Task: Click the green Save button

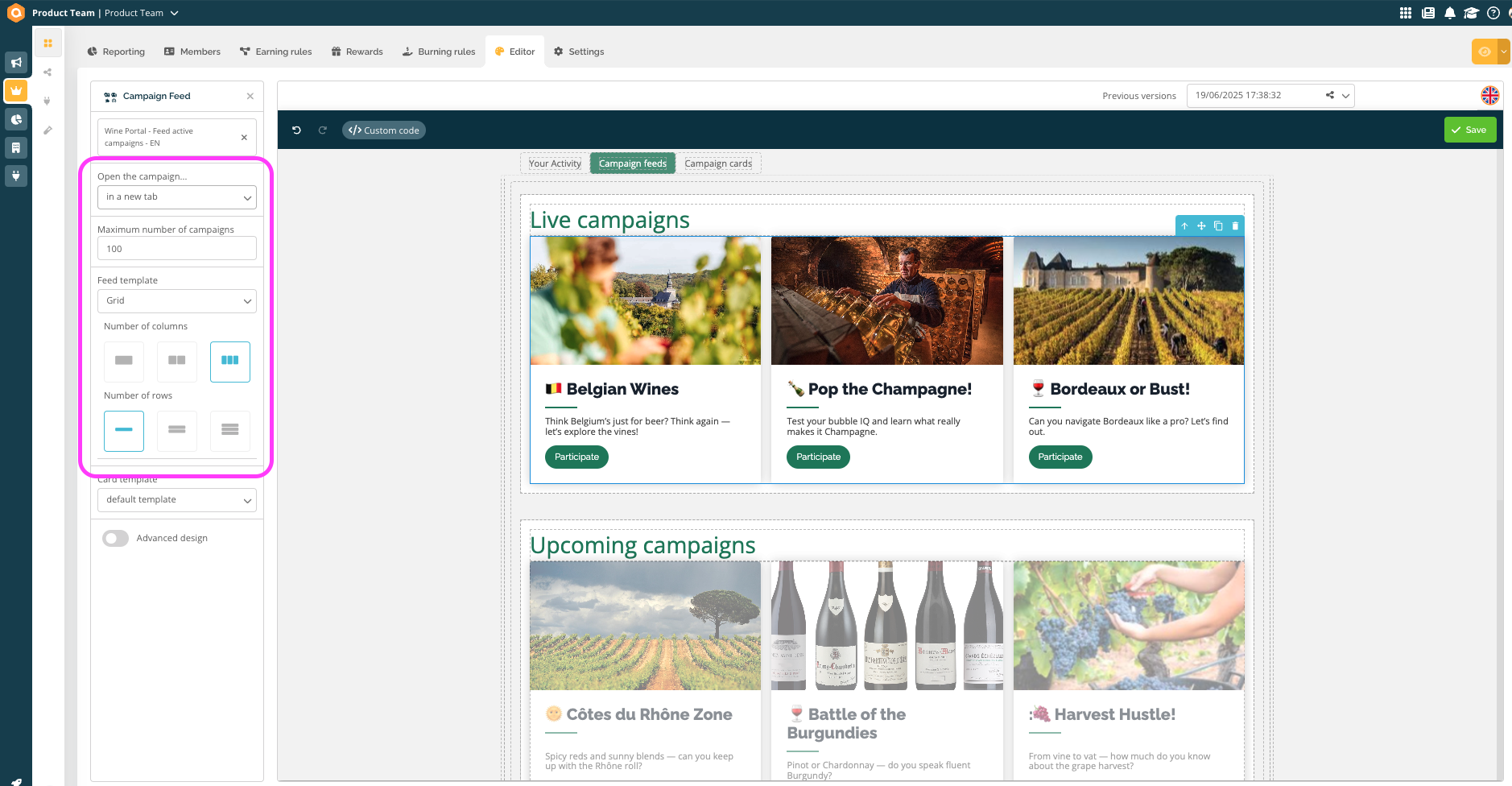Action: [1469, 130]
